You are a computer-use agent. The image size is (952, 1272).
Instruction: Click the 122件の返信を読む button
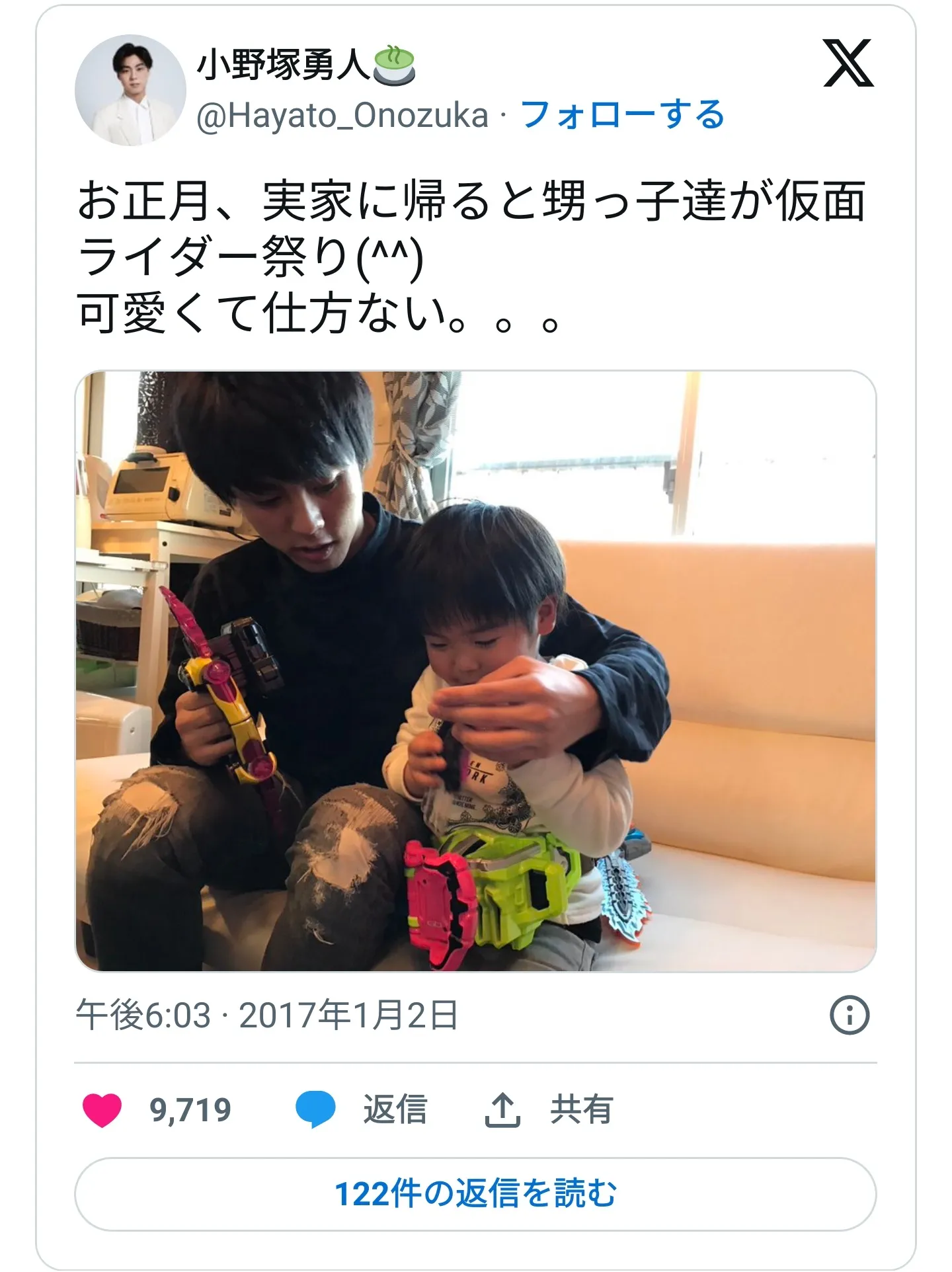click(x=475, y=1194)
